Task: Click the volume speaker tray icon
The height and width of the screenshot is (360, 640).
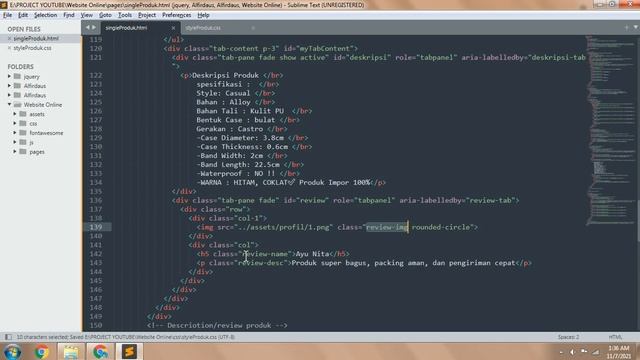Action: point(572,352)
